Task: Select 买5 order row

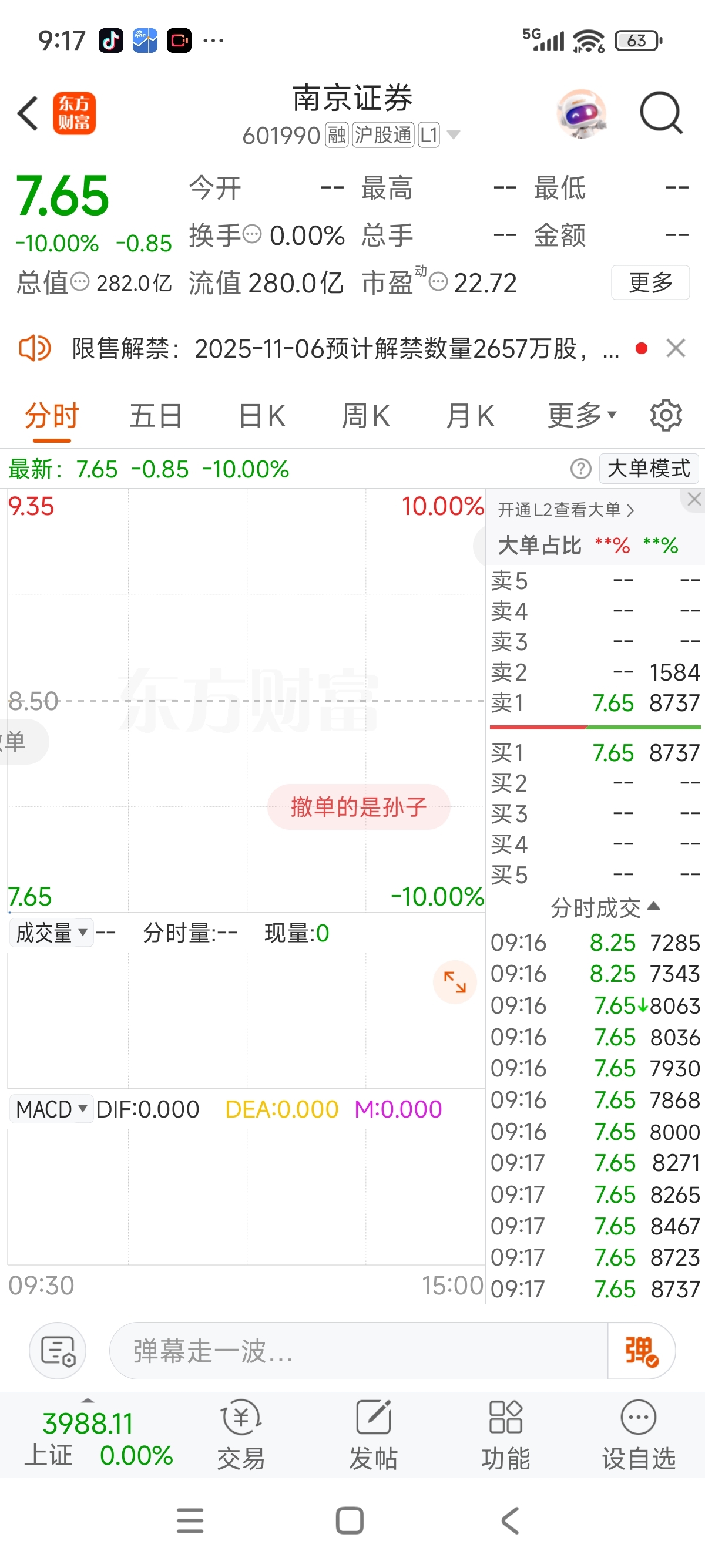Action: [595, 874]
